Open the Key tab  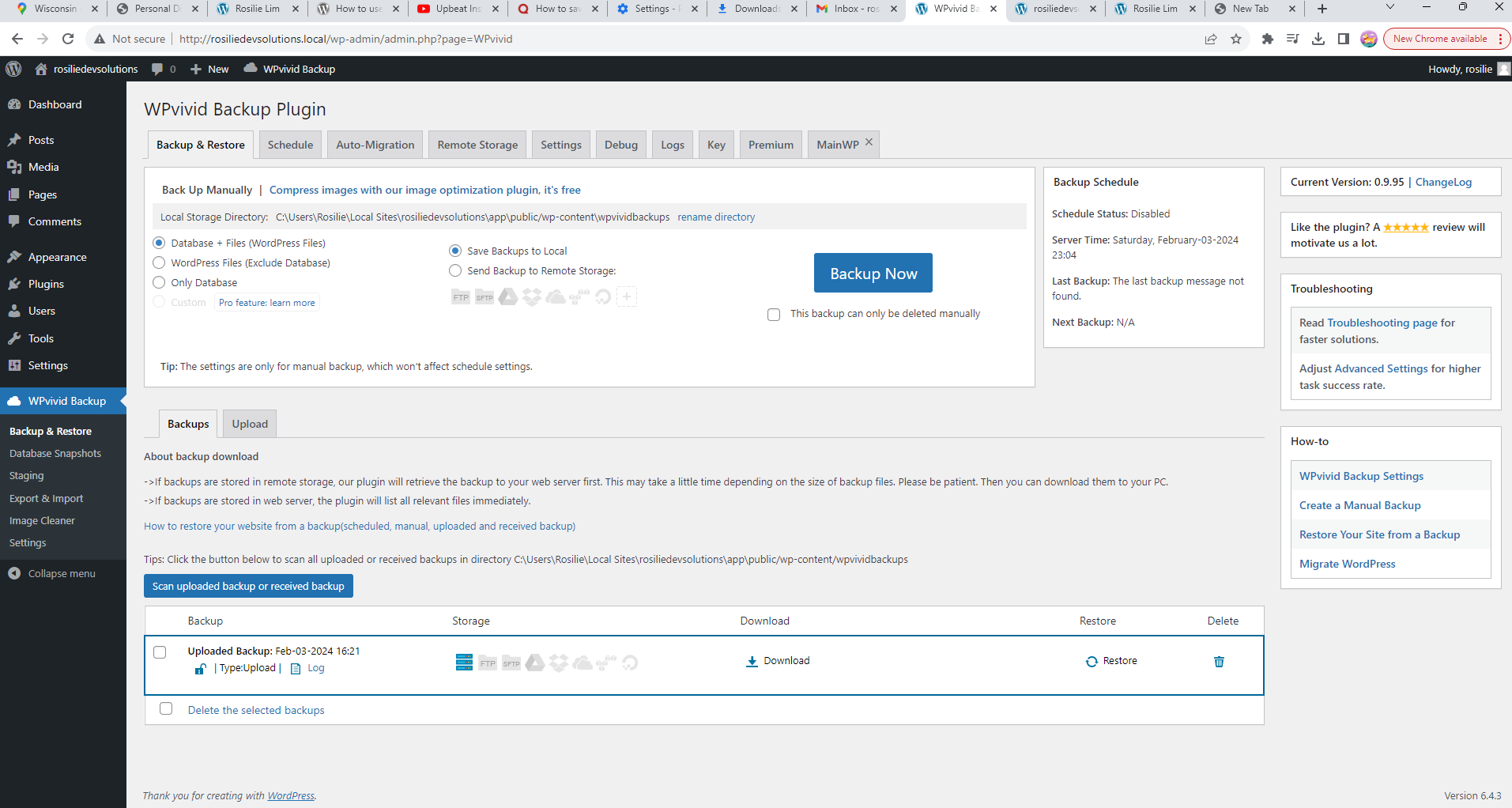[716, 145]
